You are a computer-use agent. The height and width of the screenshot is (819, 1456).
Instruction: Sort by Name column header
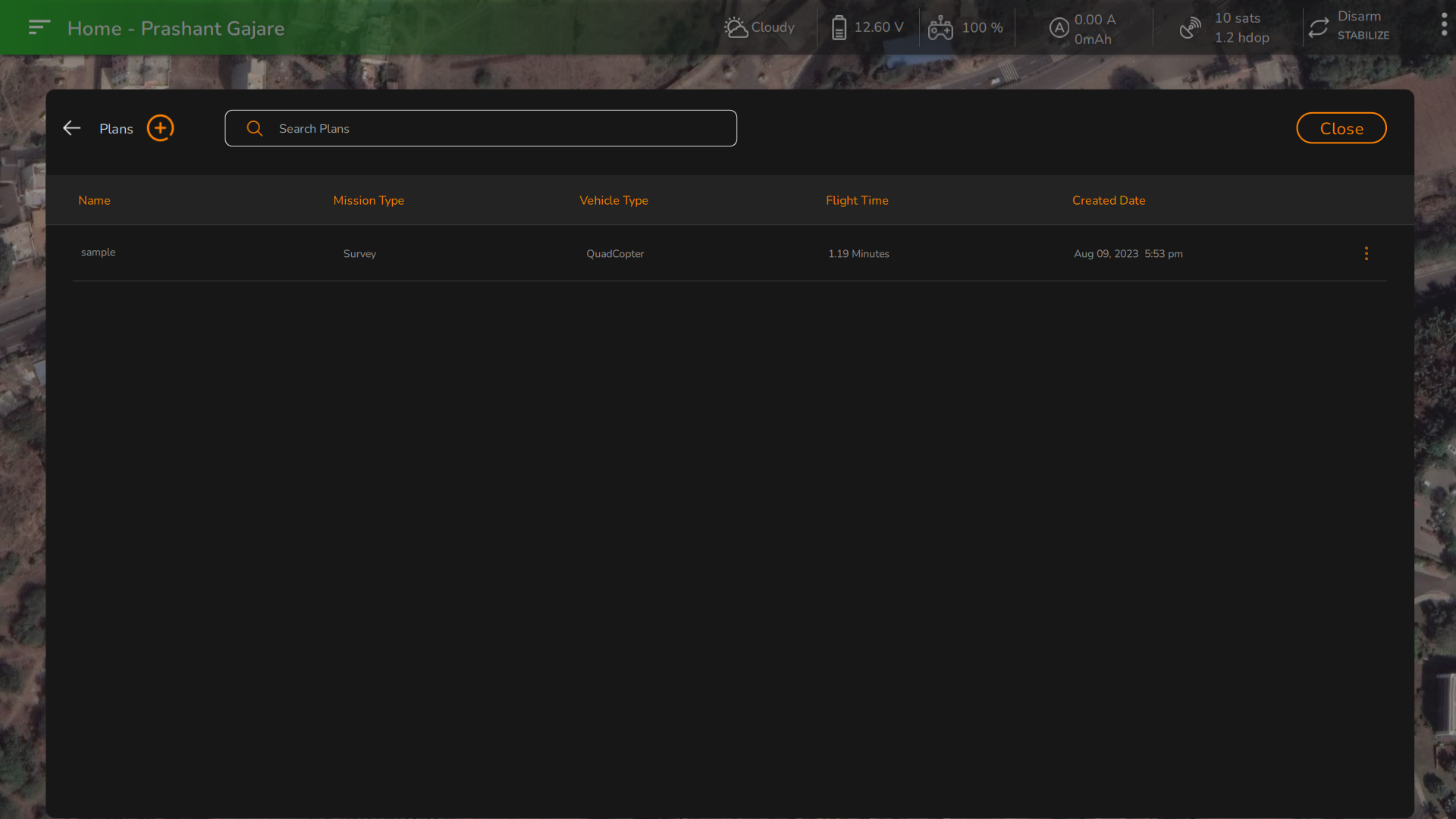point(94,200)
